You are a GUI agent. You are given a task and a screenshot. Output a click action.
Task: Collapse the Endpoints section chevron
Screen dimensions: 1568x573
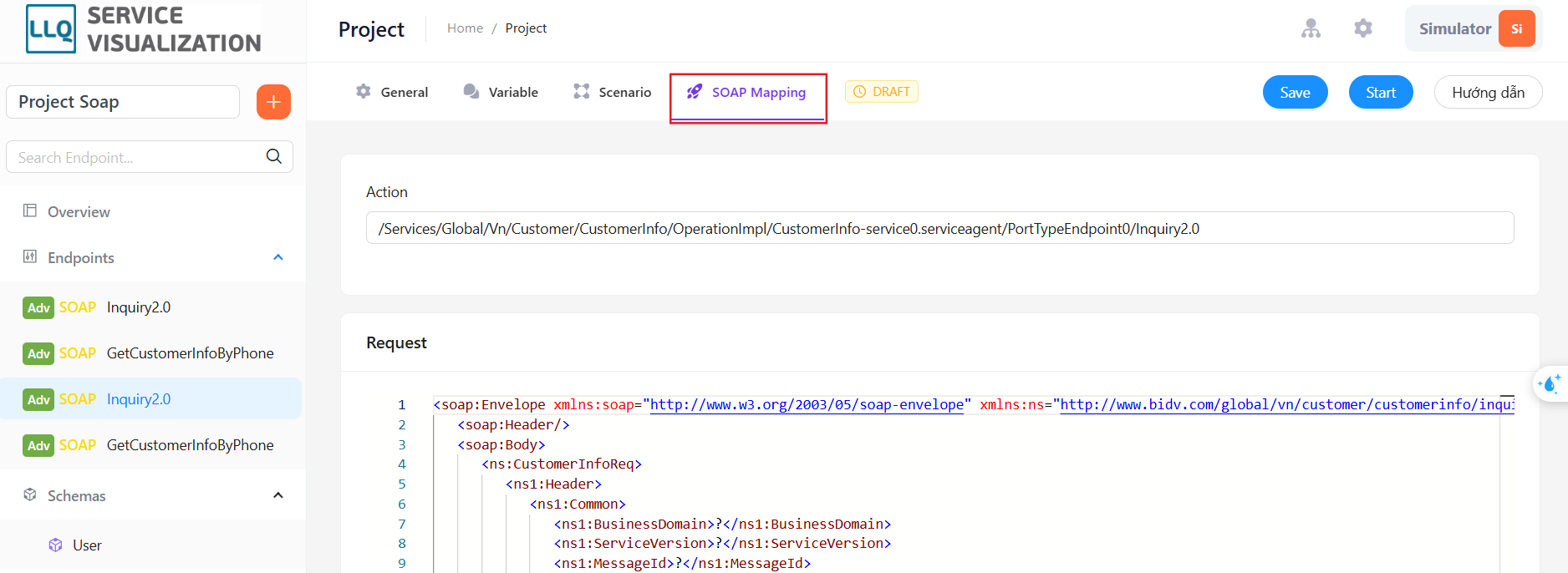coord(278,257)
